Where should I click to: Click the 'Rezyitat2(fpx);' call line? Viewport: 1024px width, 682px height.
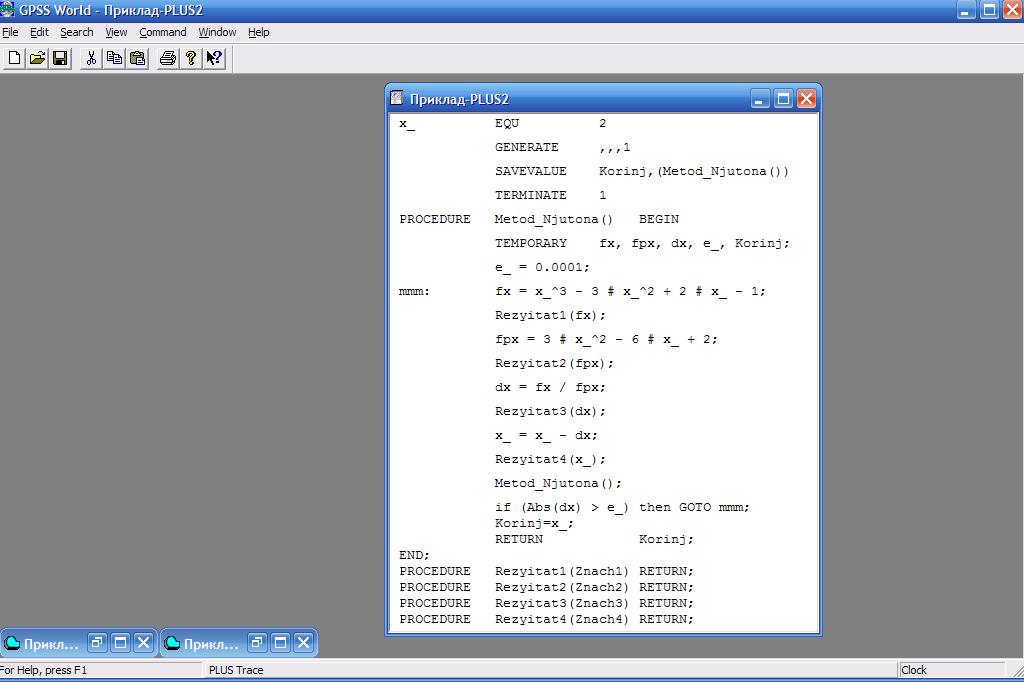pos(554,363)
